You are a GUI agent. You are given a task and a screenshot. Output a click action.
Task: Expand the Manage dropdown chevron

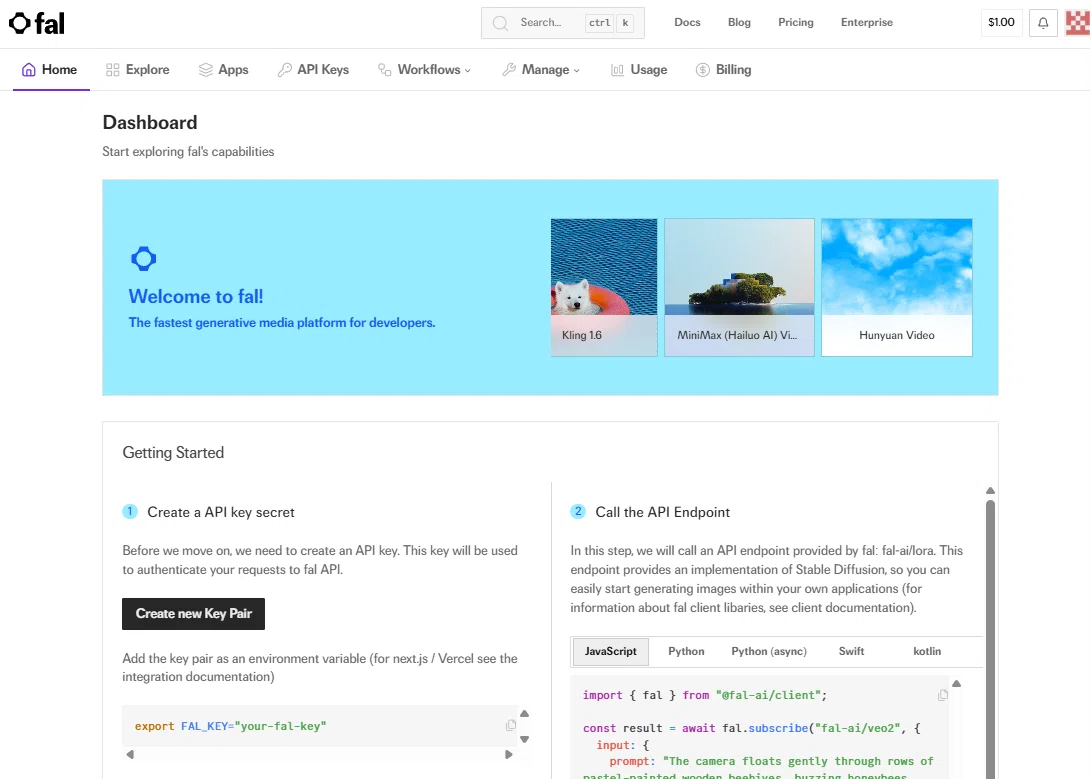576,70
